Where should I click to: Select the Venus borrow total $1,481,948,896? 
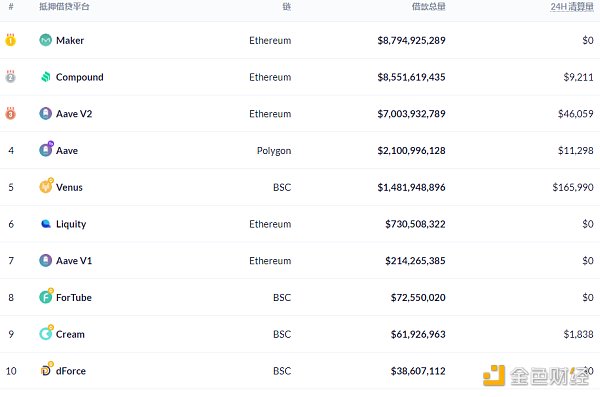[x=411, y=187]
